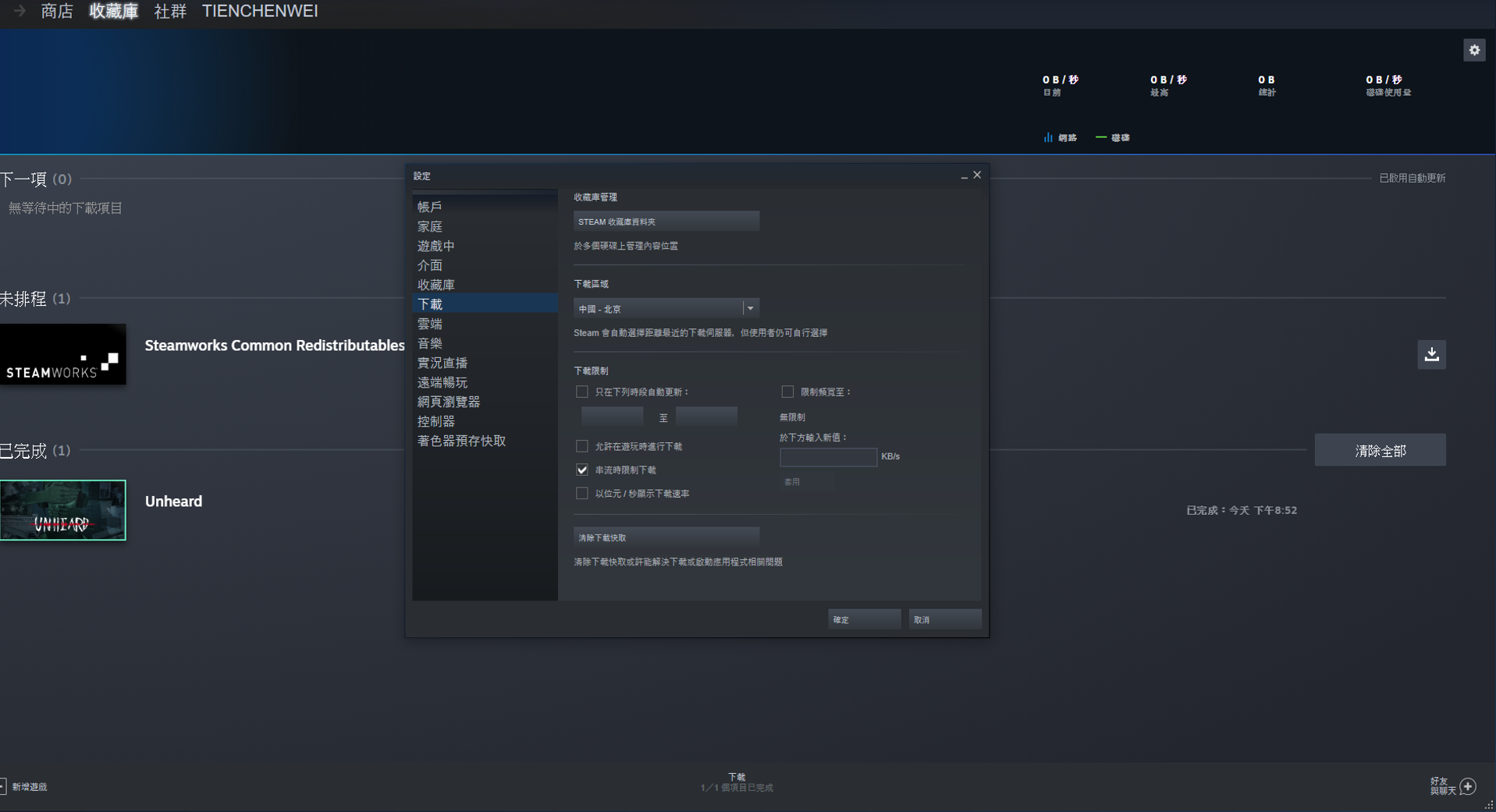Open the auto-update start time field

click(x=613, y=417)
